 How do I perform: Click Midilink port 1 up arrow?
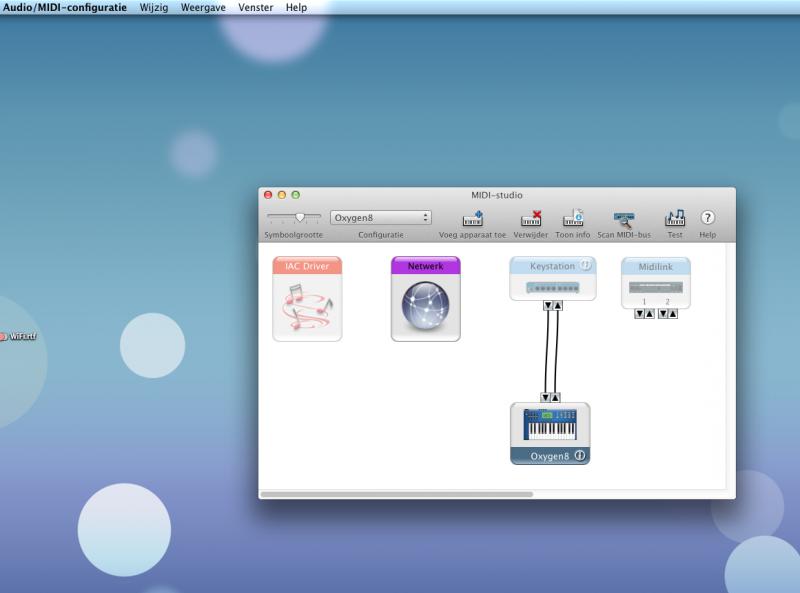649,314
